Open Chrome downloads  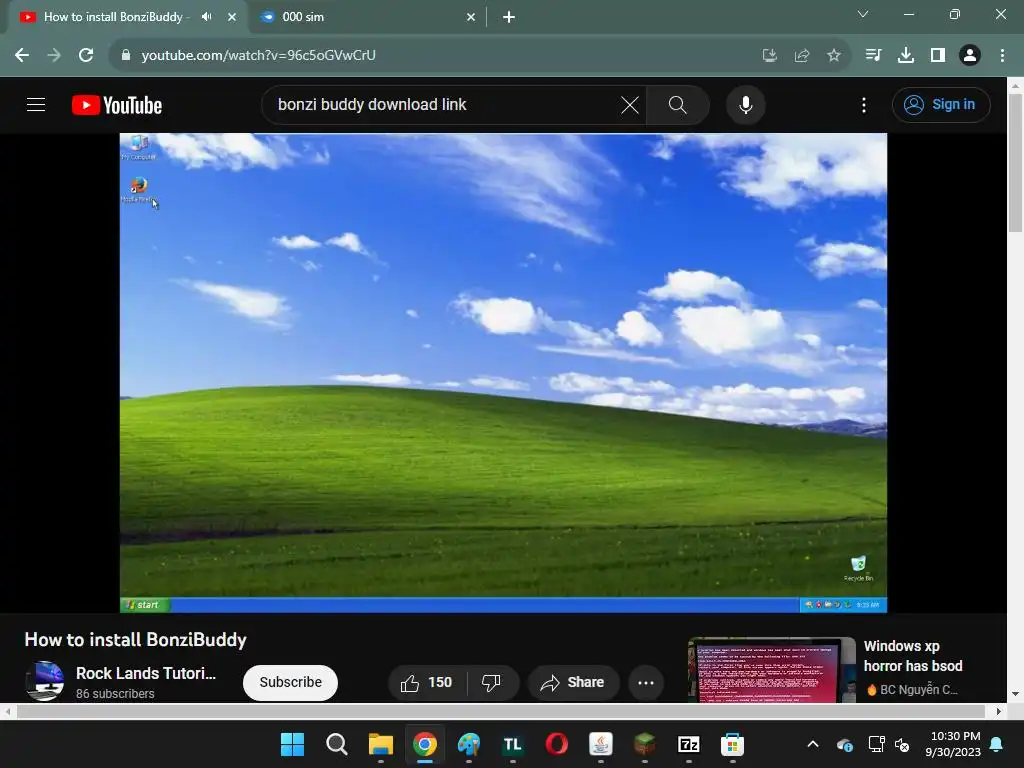(906, 56)
